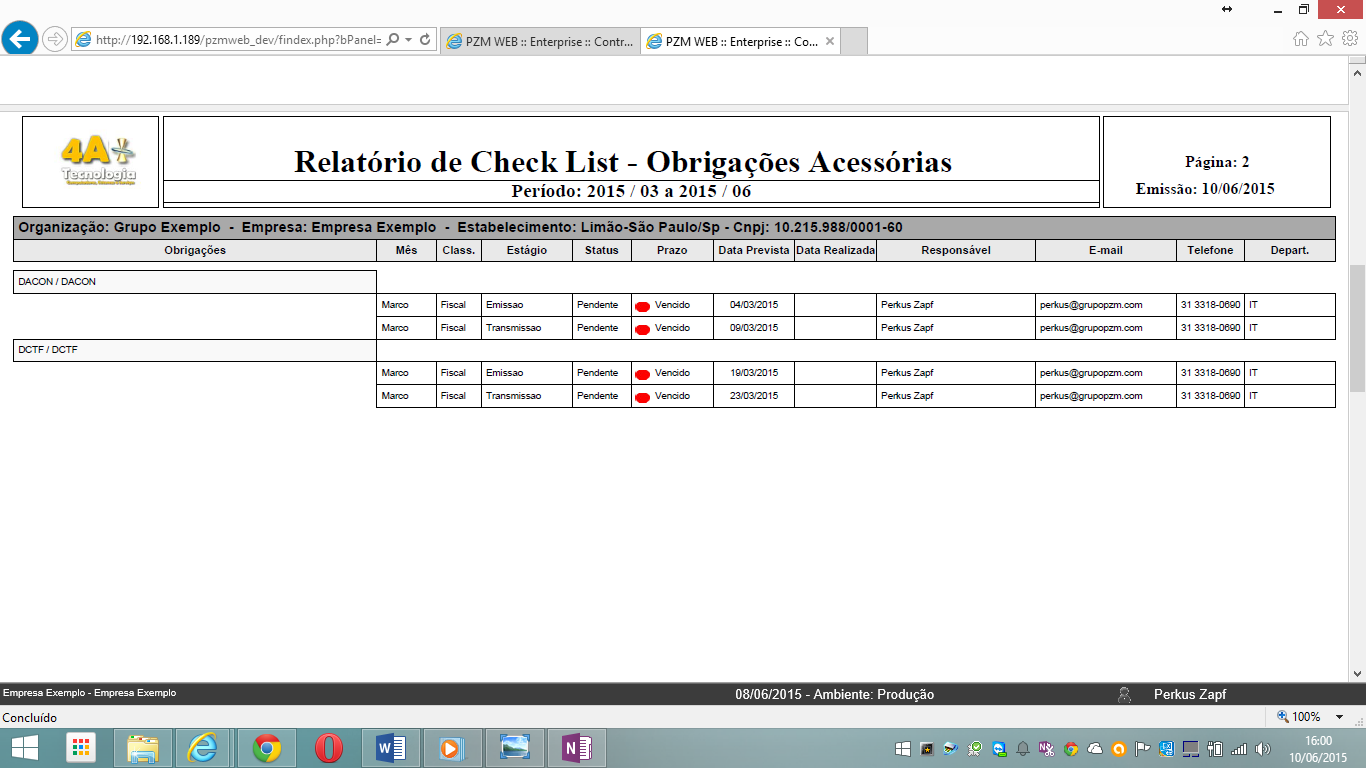Open the zoom level dropdown arrow

[x=1339, y=717]
